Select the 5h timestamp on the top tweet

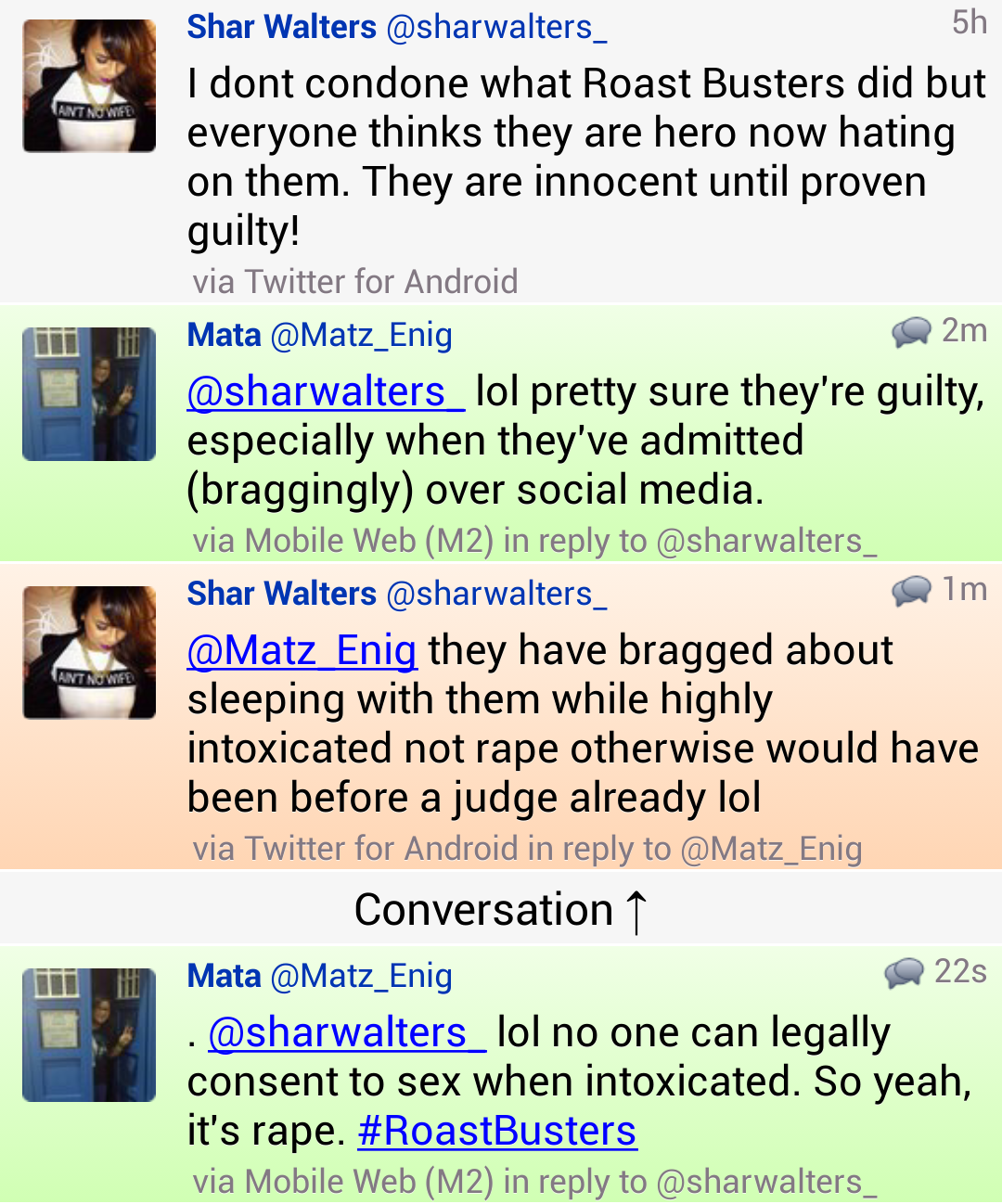point(970,22)
